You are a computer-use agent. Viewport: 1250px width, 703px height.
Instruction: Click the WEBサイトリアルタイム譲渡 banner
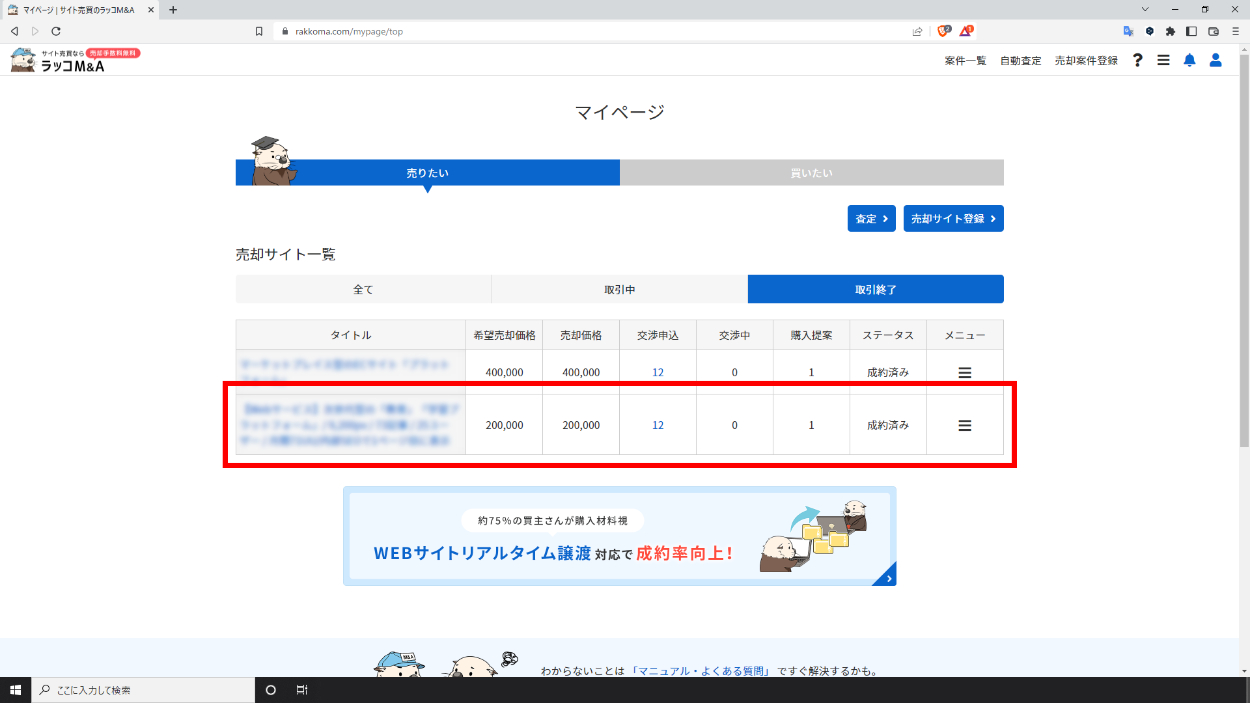pyautogui.click(x=619, y=536)
